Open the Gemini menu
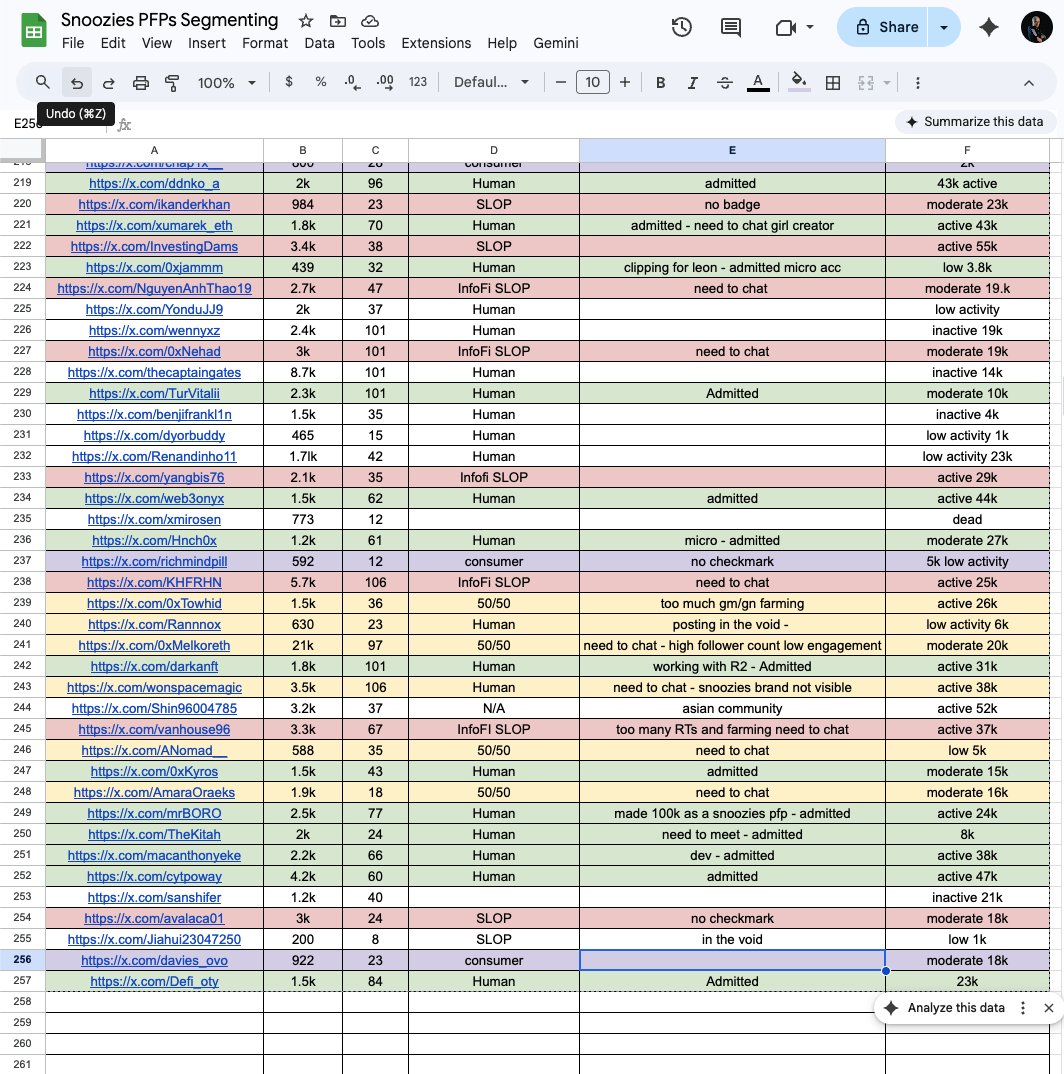Image resolution: width=1064 pixels, height=1074 pixels. (556, 43)
